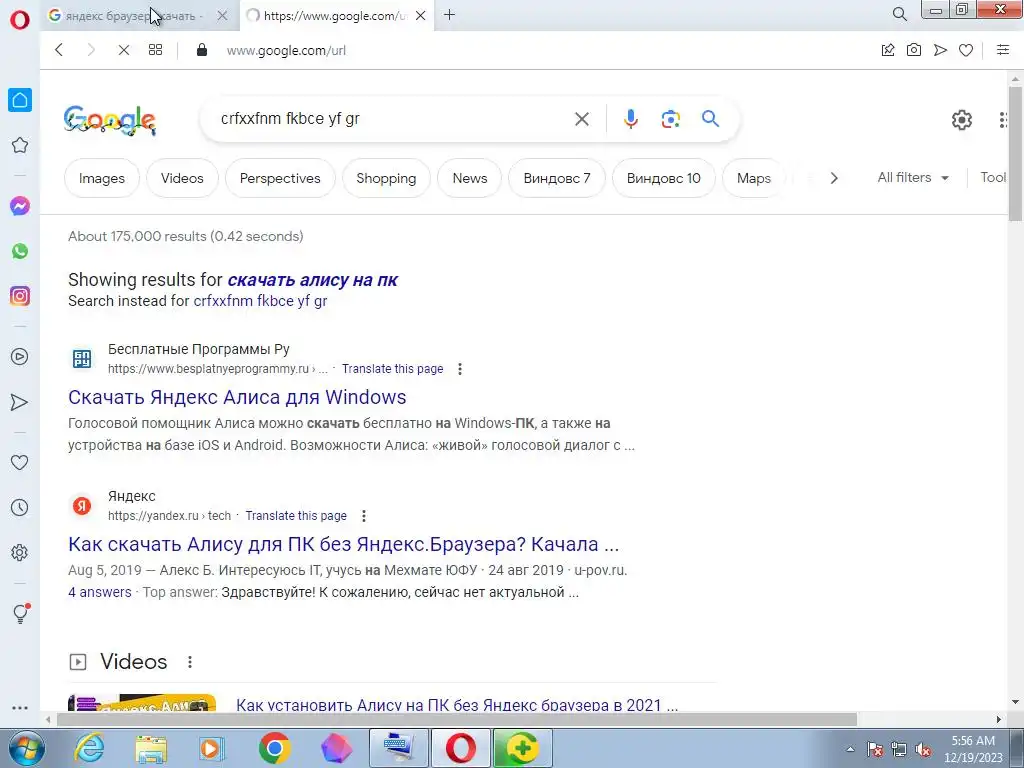Image resolution: width=1024 pixels, height=768 pixels.
Task: Show more filter chips with right chevron
Action: [833, 178]
